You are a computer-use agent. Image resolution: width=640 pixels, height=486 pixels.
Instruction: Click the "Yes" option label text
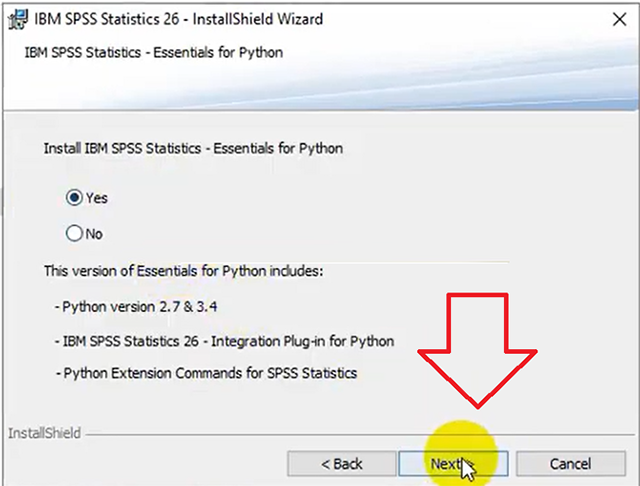point(96,198)
